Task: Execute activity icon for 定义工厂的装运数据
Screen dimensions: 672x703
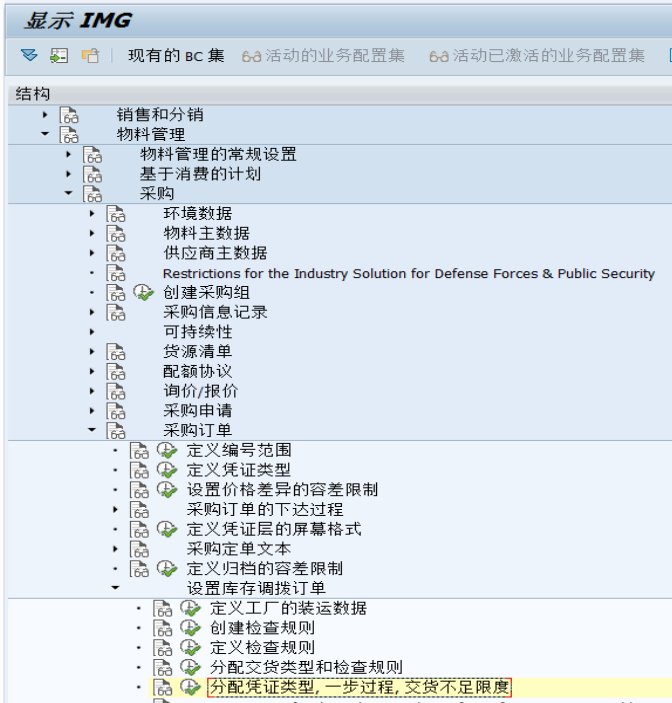Action: click(x=190, y=608)
